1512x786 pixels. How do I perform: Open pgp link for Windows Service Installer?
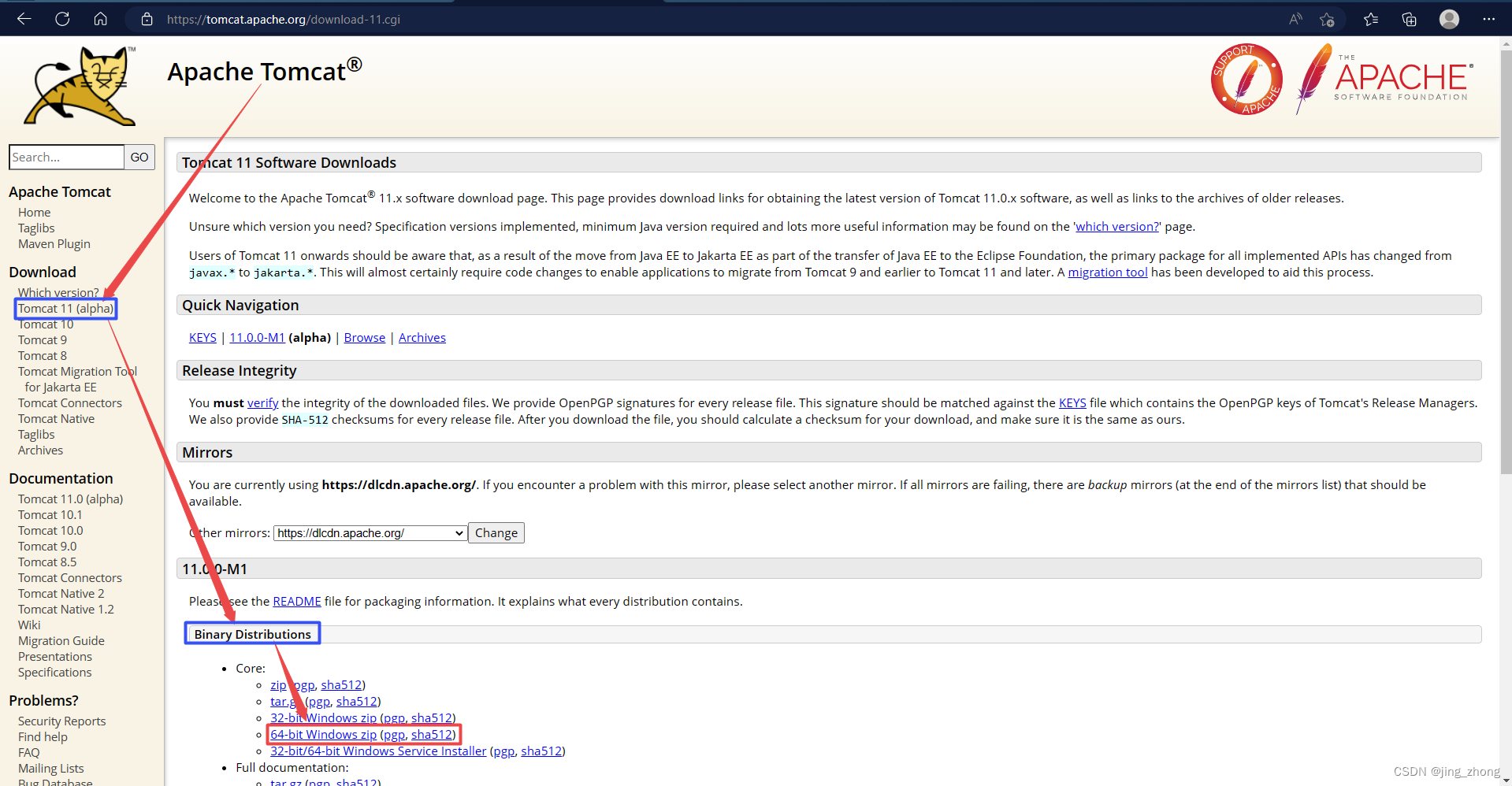[x=504, y=751]
